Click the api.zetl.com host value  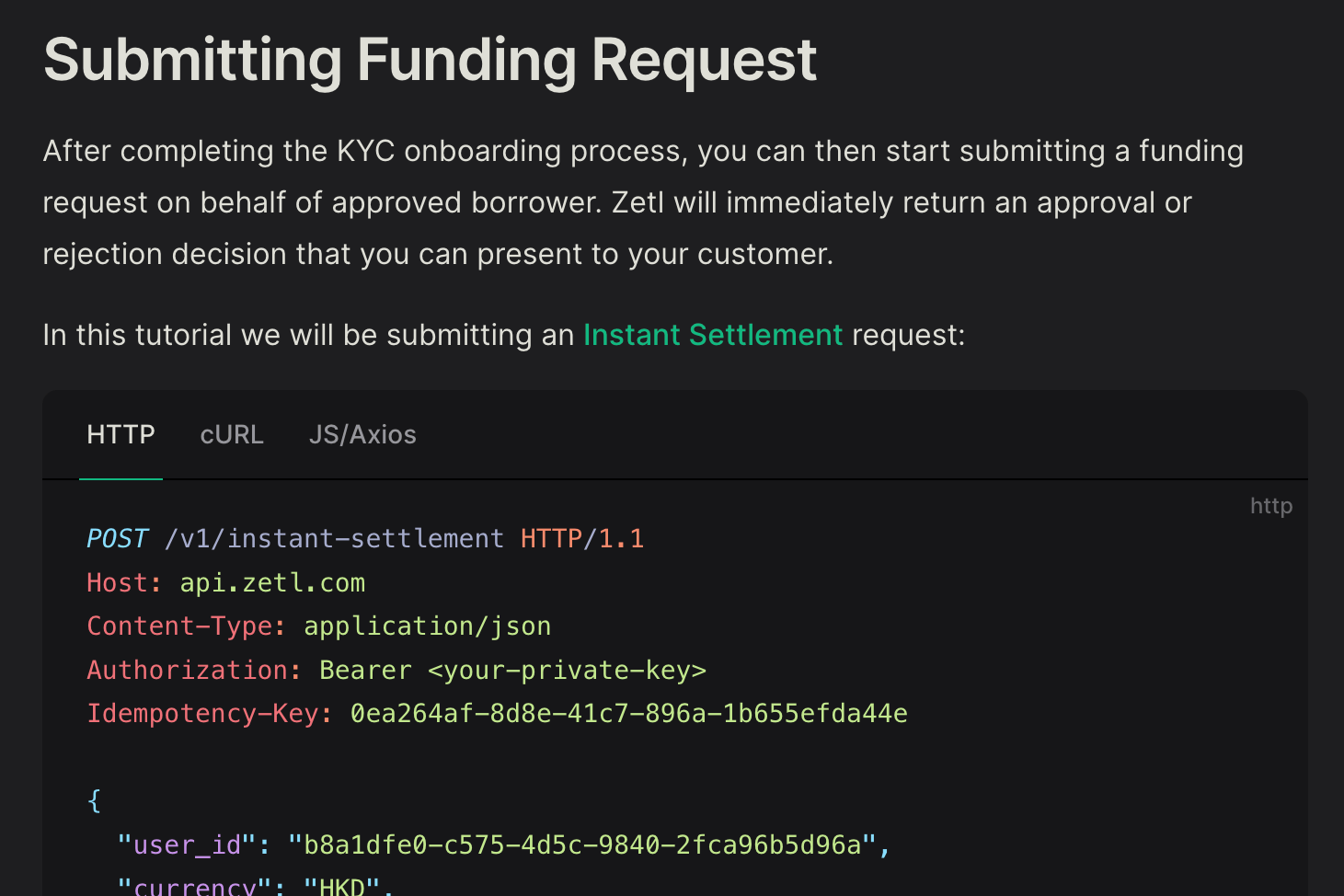pos(272,582)
